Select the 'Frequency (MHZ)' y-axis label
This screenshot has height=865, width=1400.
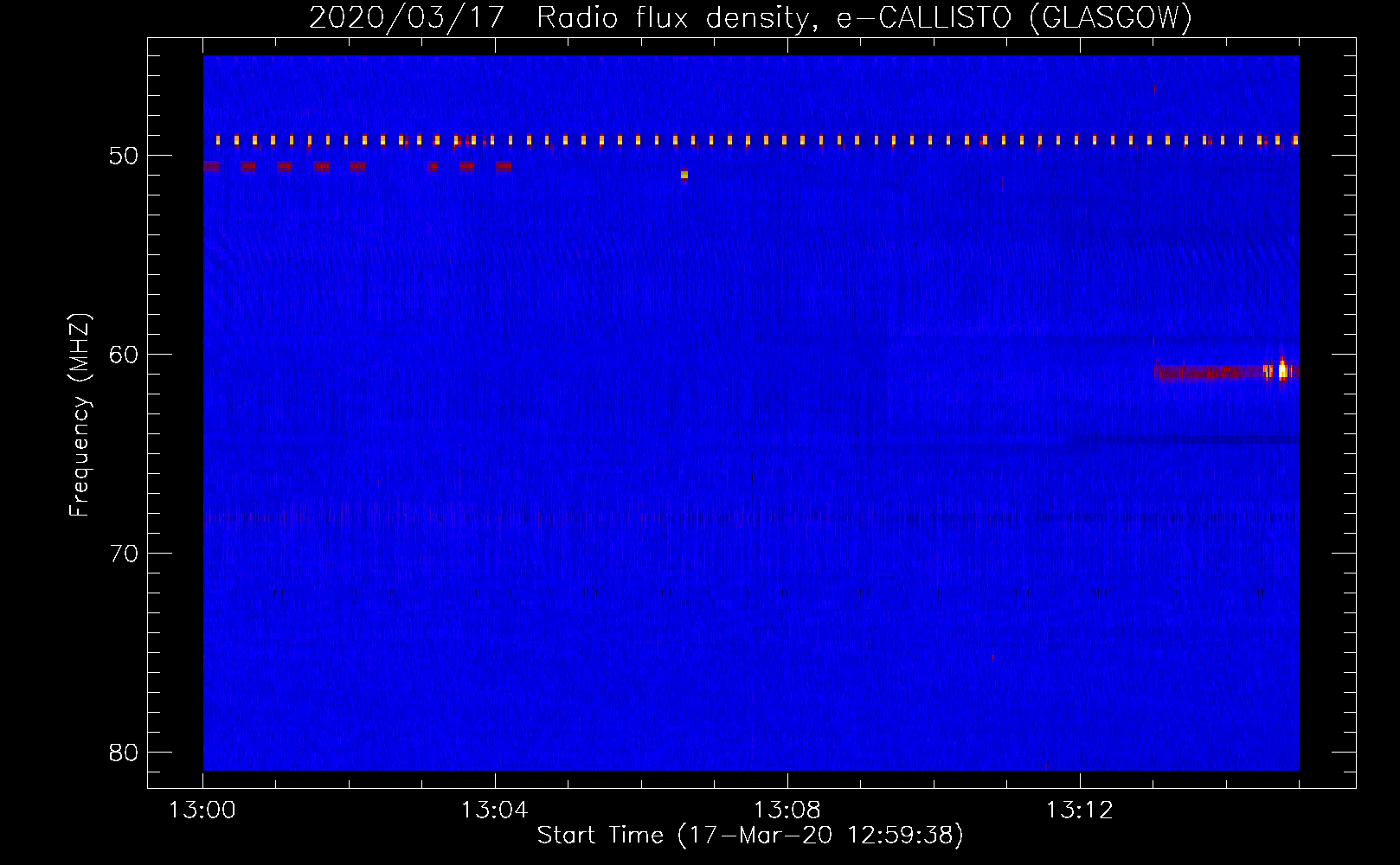tap(80, 415)
